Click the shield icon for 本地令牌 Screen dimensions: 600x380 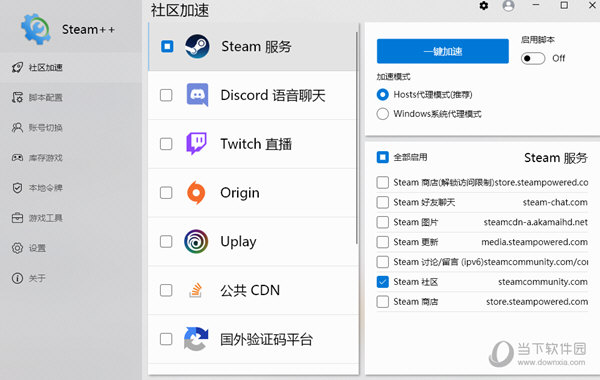tap(17, 188)
